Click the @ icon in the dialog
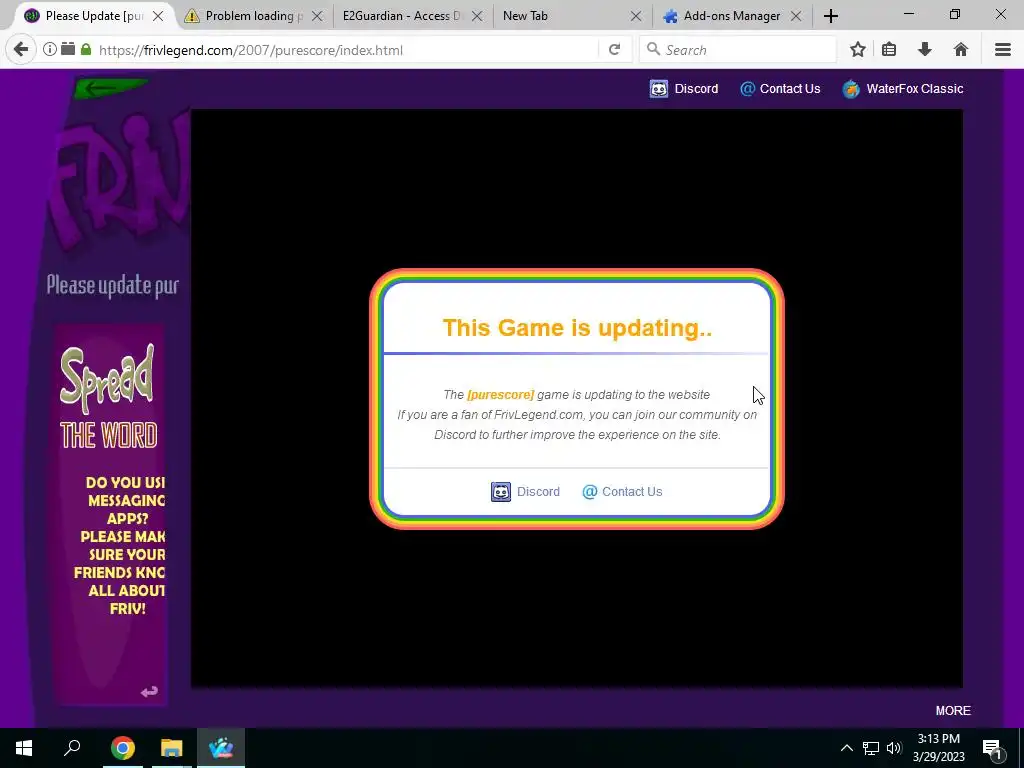The width and height of the screenshot is (1024, 768). (x=590, y=492)
